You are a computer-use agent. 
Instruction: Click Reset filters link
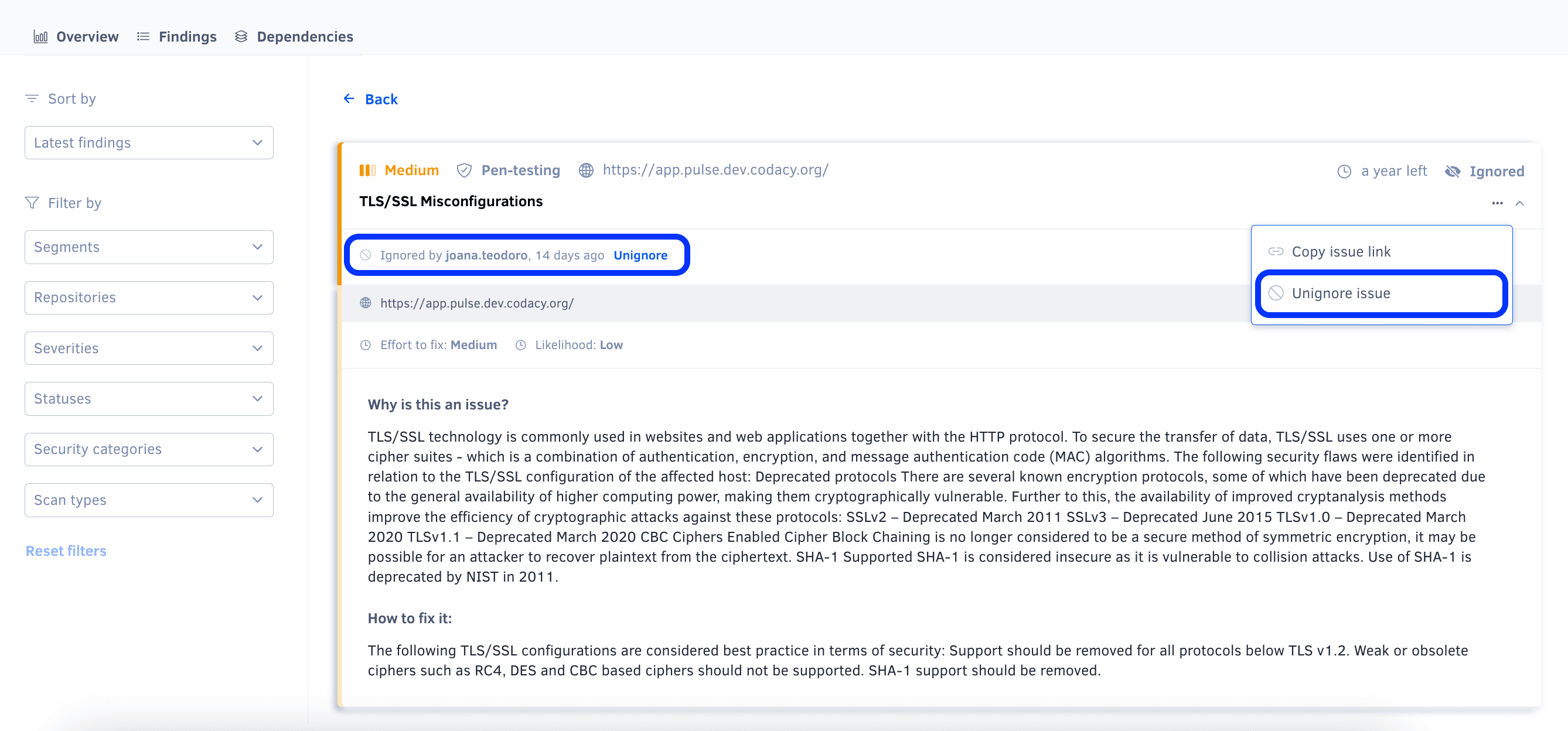coord(66,551)
